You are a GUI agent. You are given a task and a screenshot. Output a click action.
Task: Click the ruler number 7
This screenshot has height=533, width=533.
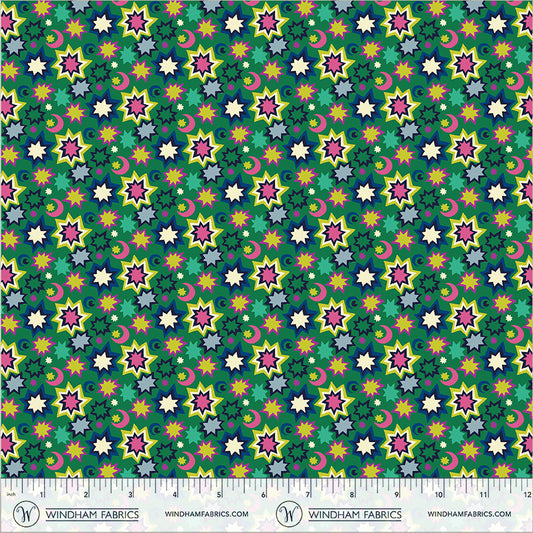(x=308, y=495)
